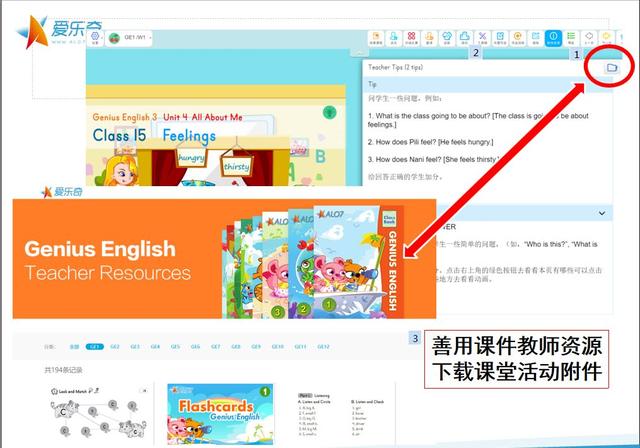Viewport: 640px width, 448px height.
Task: Choose the GE7 filter
Action: pyautogui.click(x=216, y=346)
